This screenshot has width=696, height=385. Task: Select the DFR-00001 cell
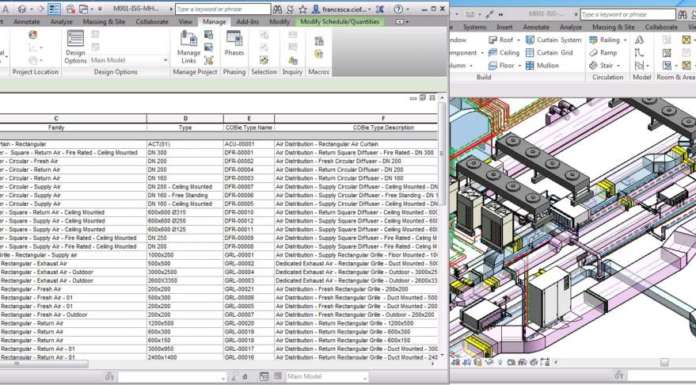pyautogui.click(x=249, y=153)
